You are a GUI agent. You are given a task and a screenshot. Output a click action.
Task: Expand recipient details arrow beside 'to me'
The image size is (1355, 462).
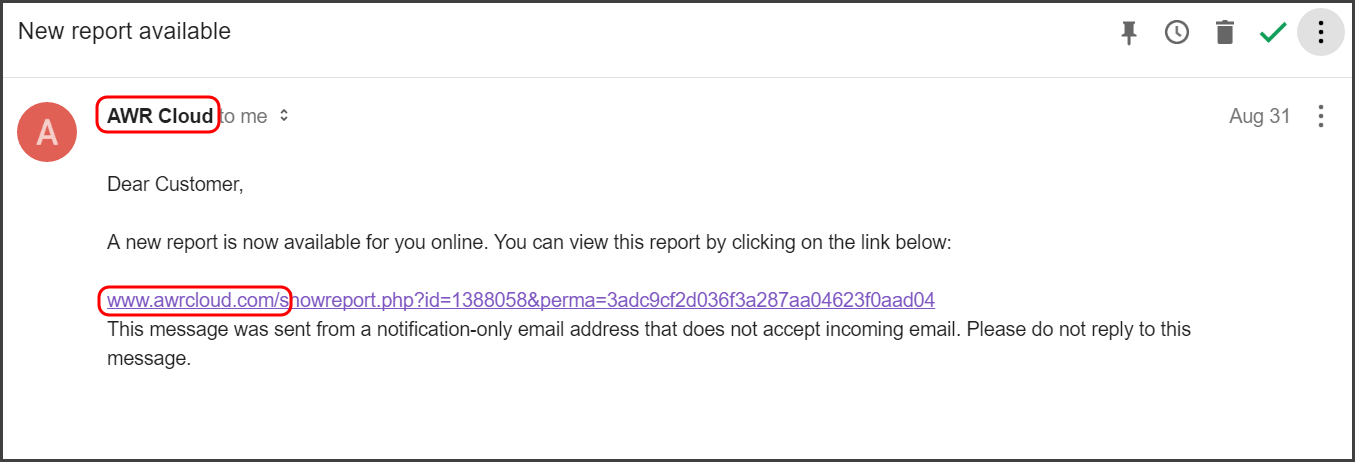pyautogui.click(x=284, y=116)
